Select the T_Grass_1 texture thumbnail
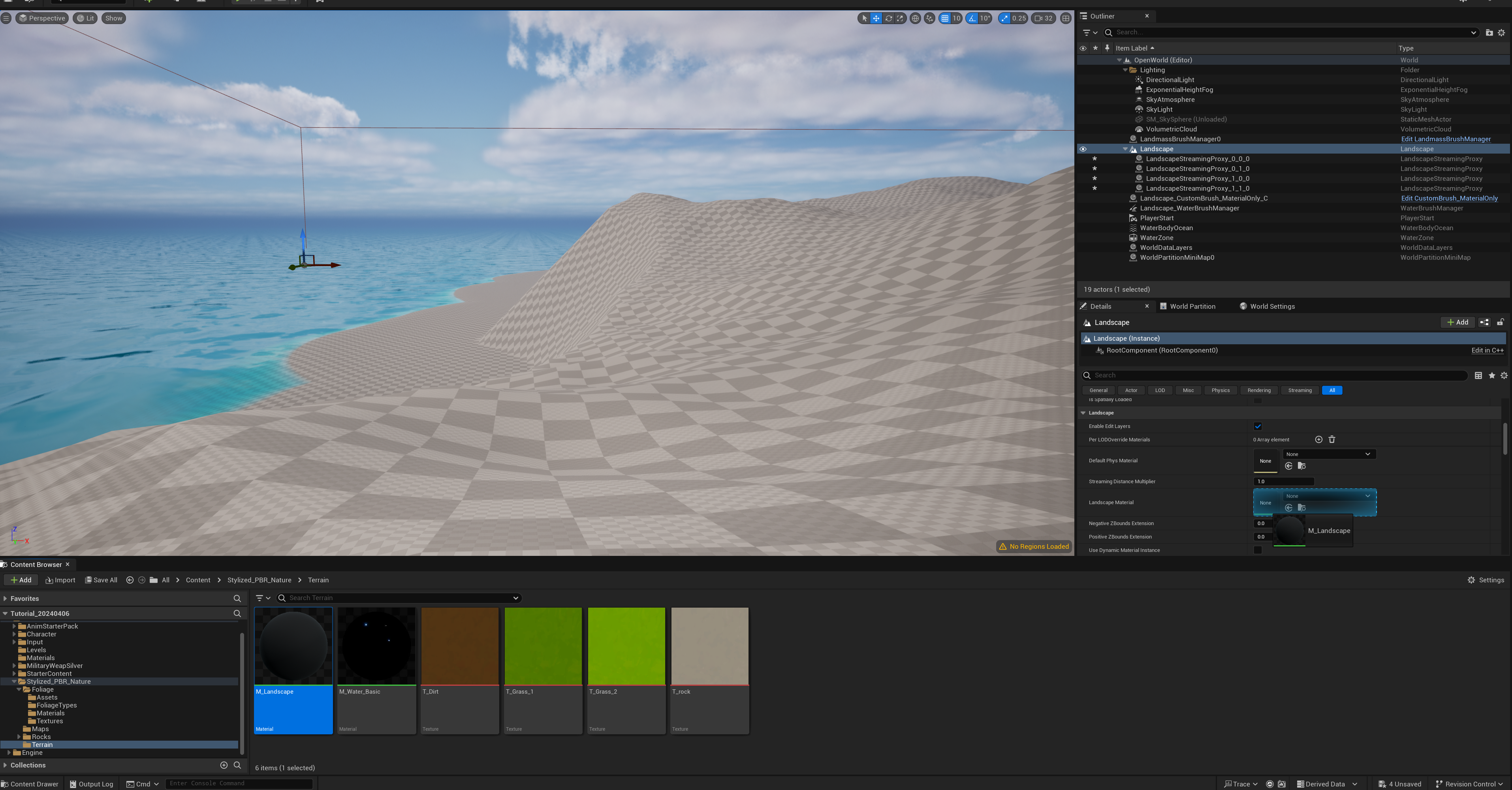The width and height of the screenshot is (1512, 790). [543, 646]
